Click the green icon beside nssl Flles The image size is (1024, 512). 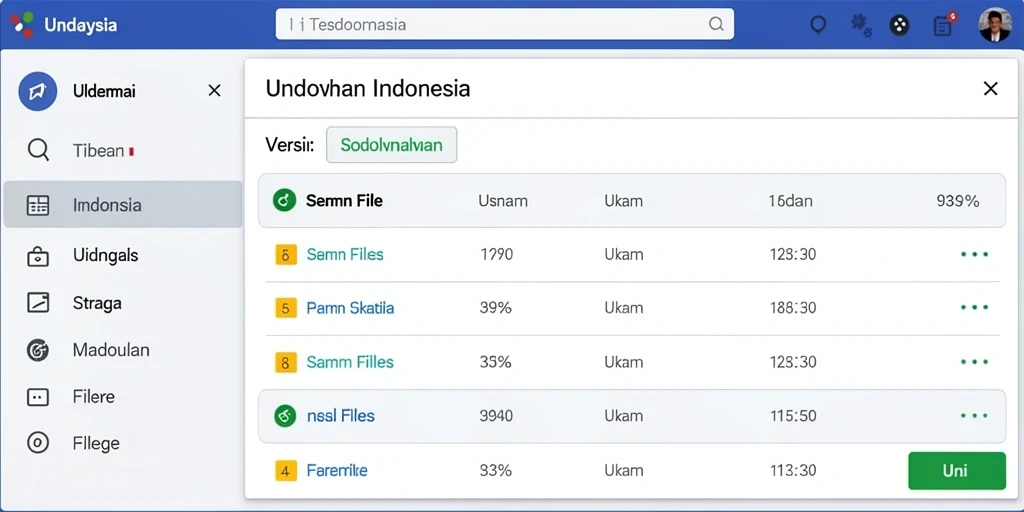coord(284,415)
